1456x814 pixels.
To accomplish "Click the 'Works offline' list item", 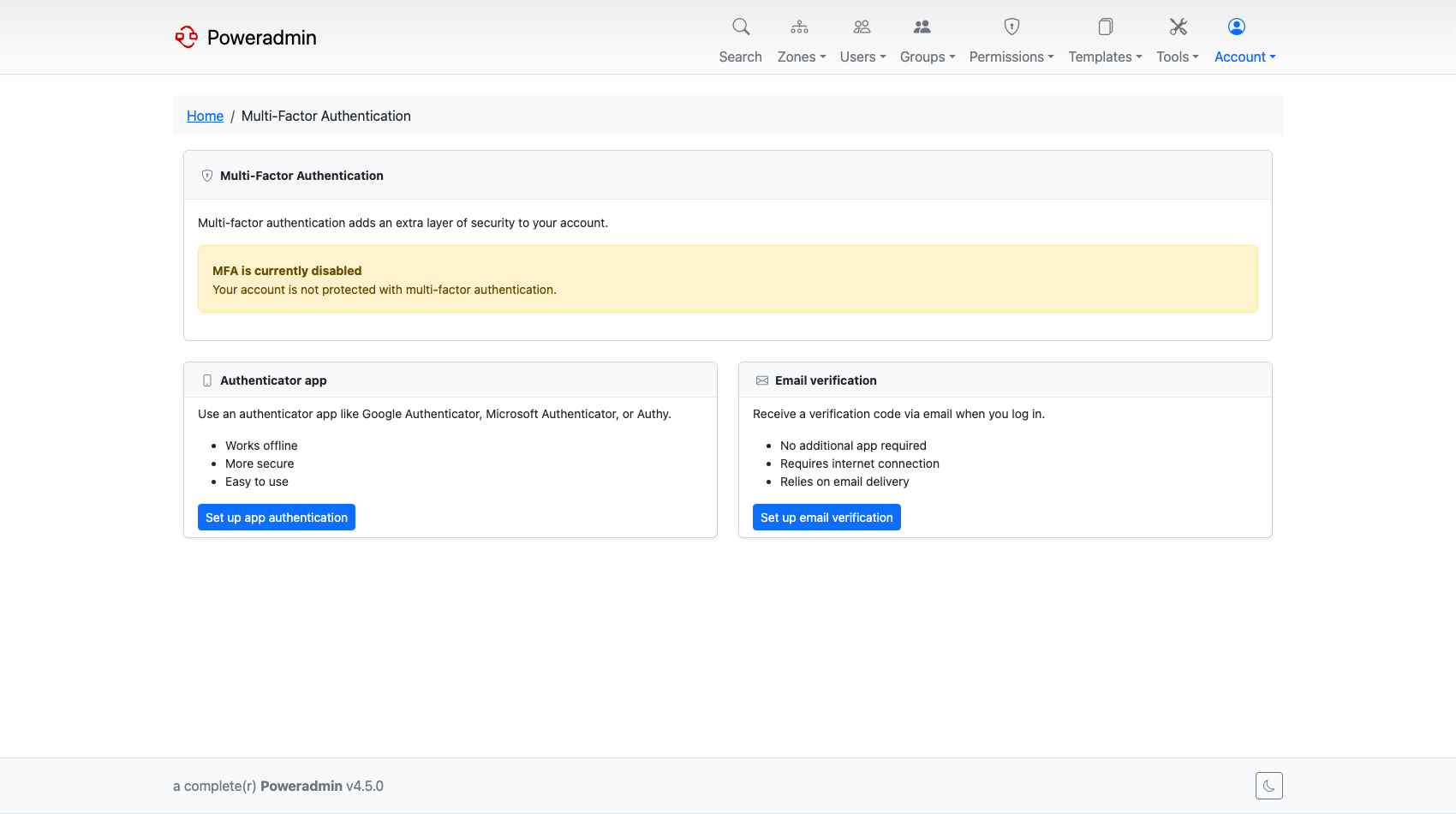I will pyautogui.click(x=261, y=446).
